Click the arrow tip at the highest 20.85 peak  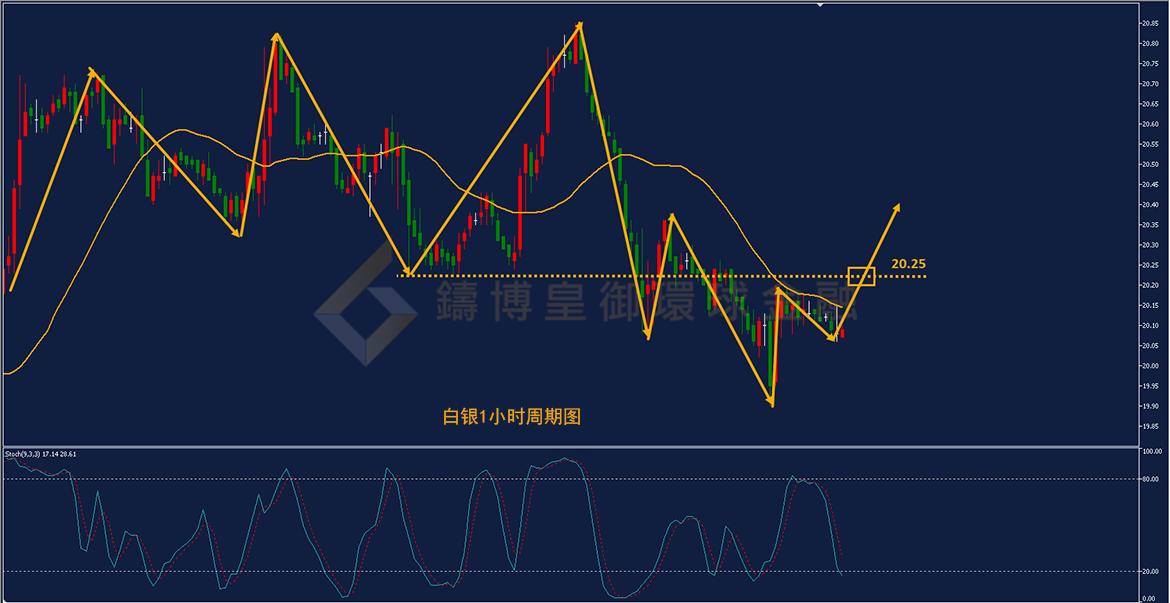pyautogui.click(x=580, y=25)
